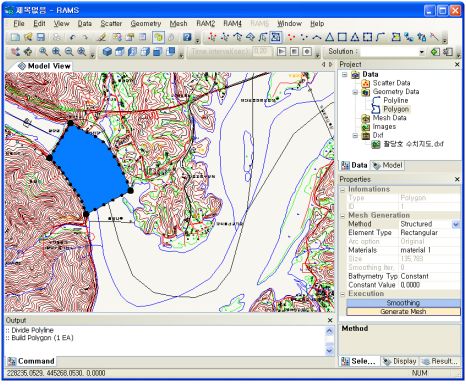This screenshot has height=386, width=466.
Task: Click the Generate Mesh button
Action: pyautogui.click(x=403, y=312)
